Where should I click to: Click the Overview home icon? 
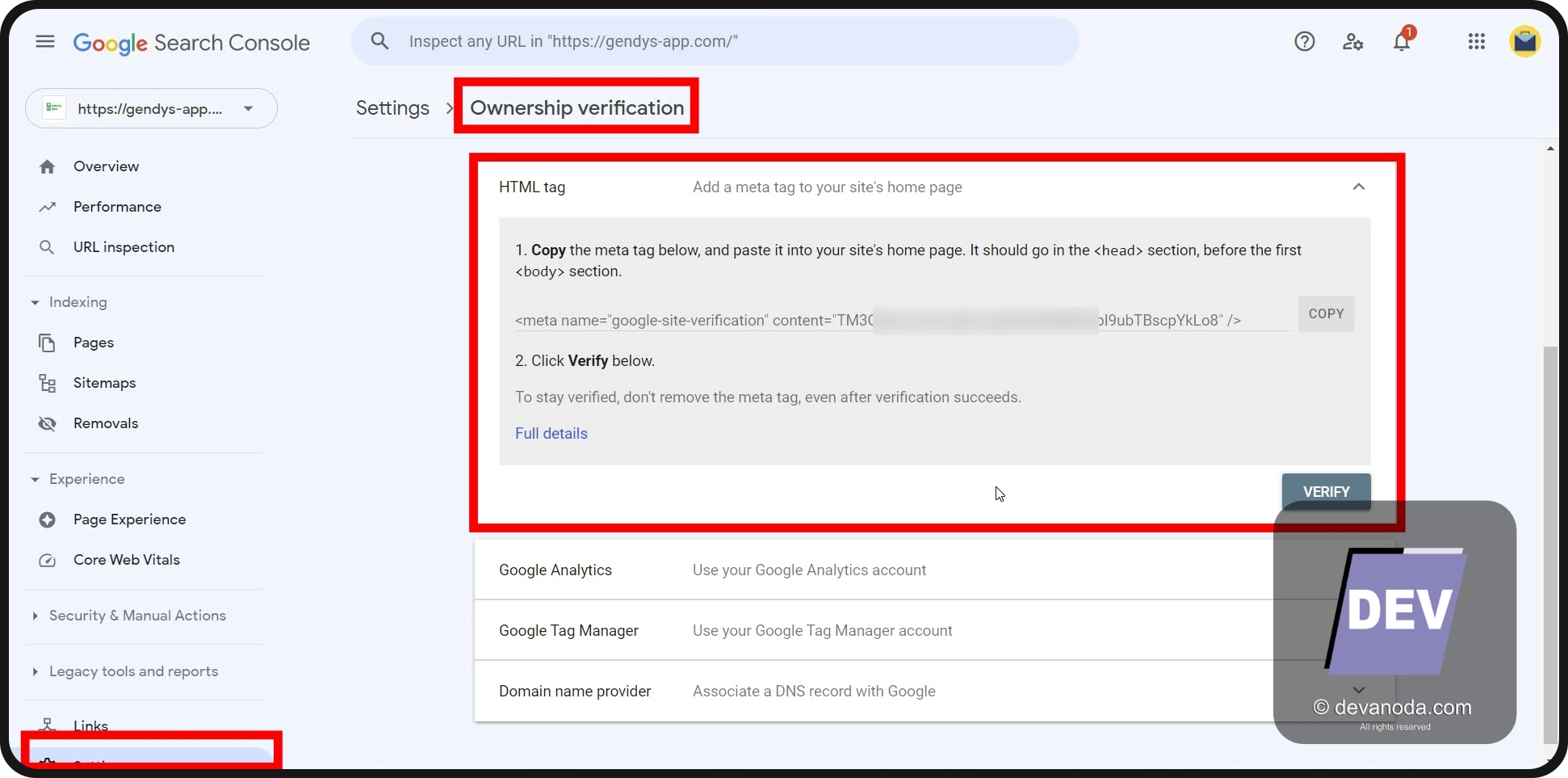47,166
